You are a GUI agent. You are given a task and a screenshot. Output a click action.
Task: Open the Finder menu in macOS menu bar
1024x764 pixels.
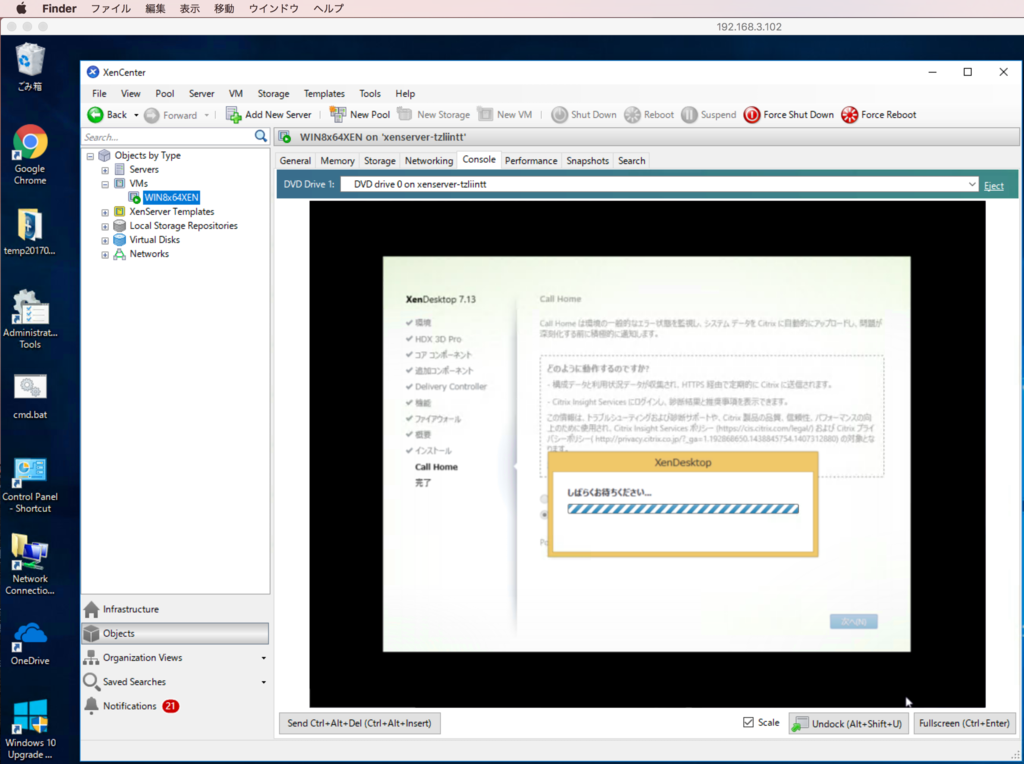pos(59,8)
